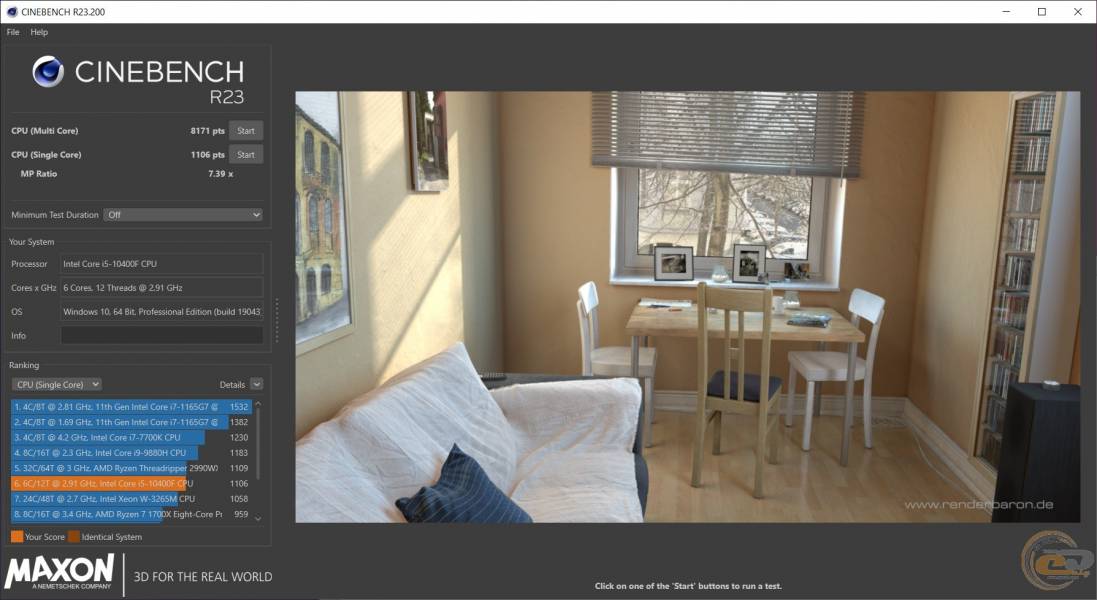Expand the ranking Details chevron
This screenshot has height=600, width=1097.
click(256, 384)
